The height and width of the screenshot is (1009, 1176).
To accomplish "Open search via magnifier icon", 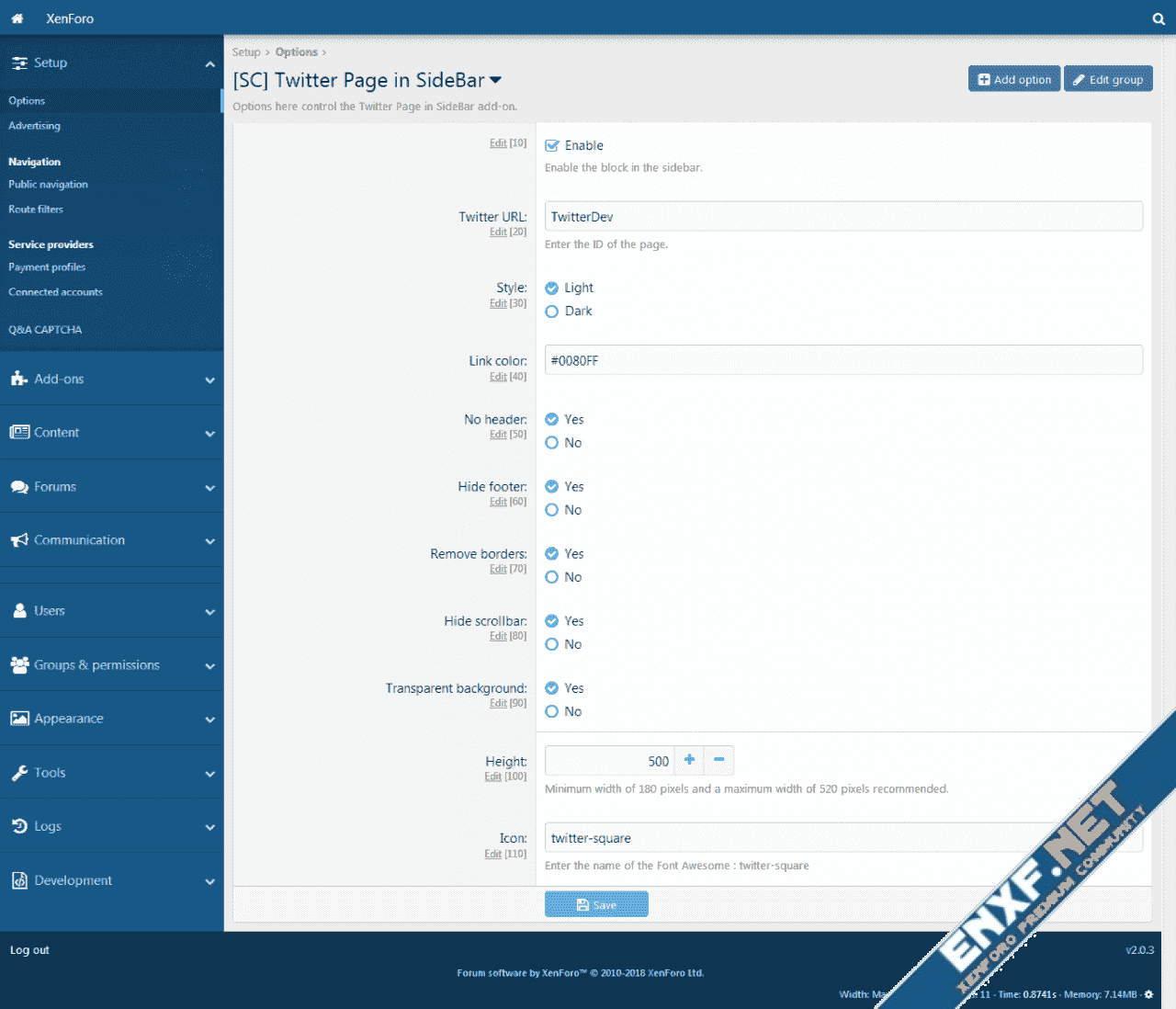I will click(1159, 18).
